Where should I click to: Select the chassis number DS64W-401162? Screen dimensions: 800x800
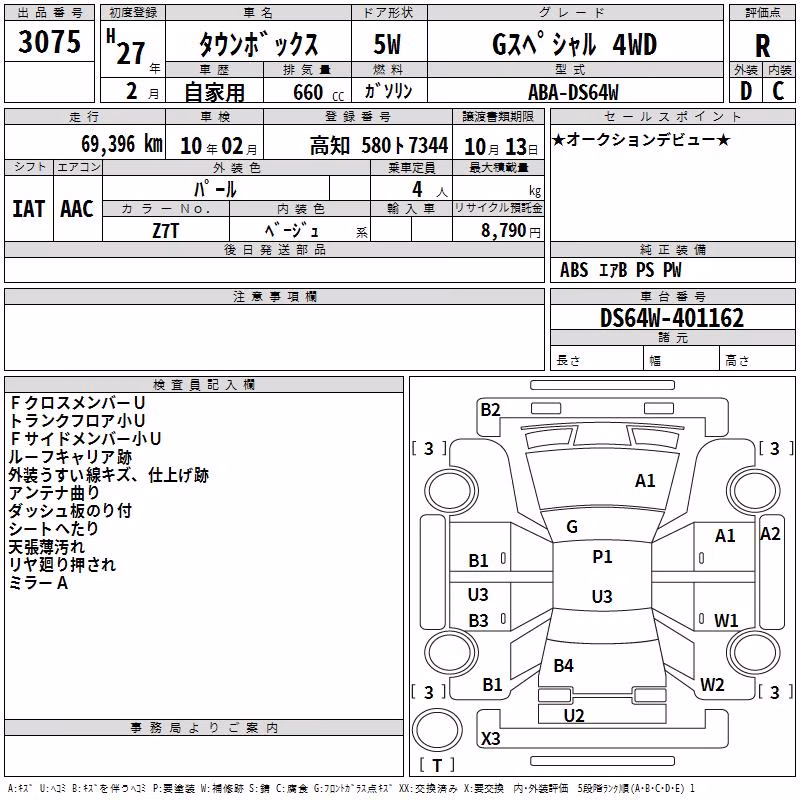(x=672, y=318)
